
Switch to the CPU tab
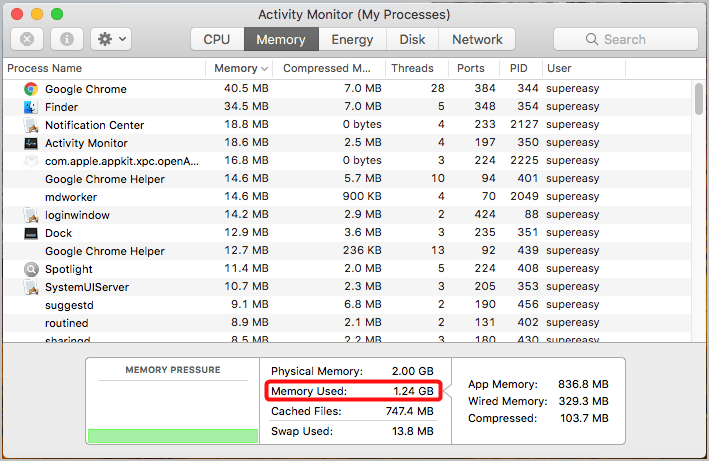[x=217, y=39]
